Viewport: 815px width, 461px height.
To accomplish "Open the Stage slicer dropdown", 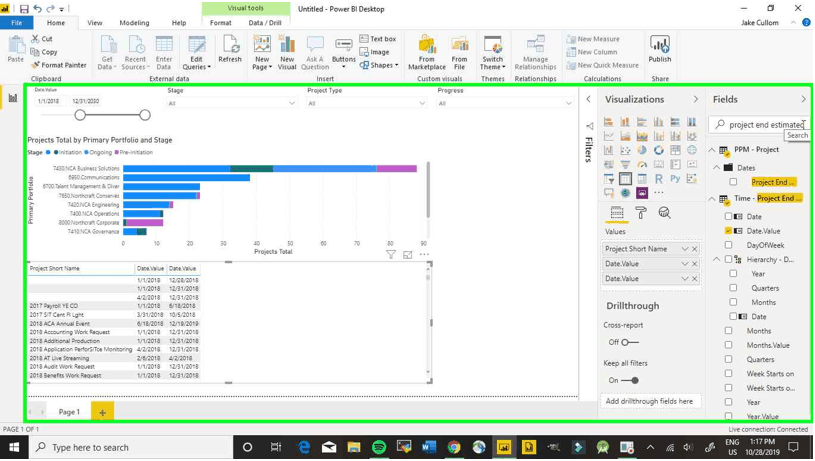I will pos(292,103).
